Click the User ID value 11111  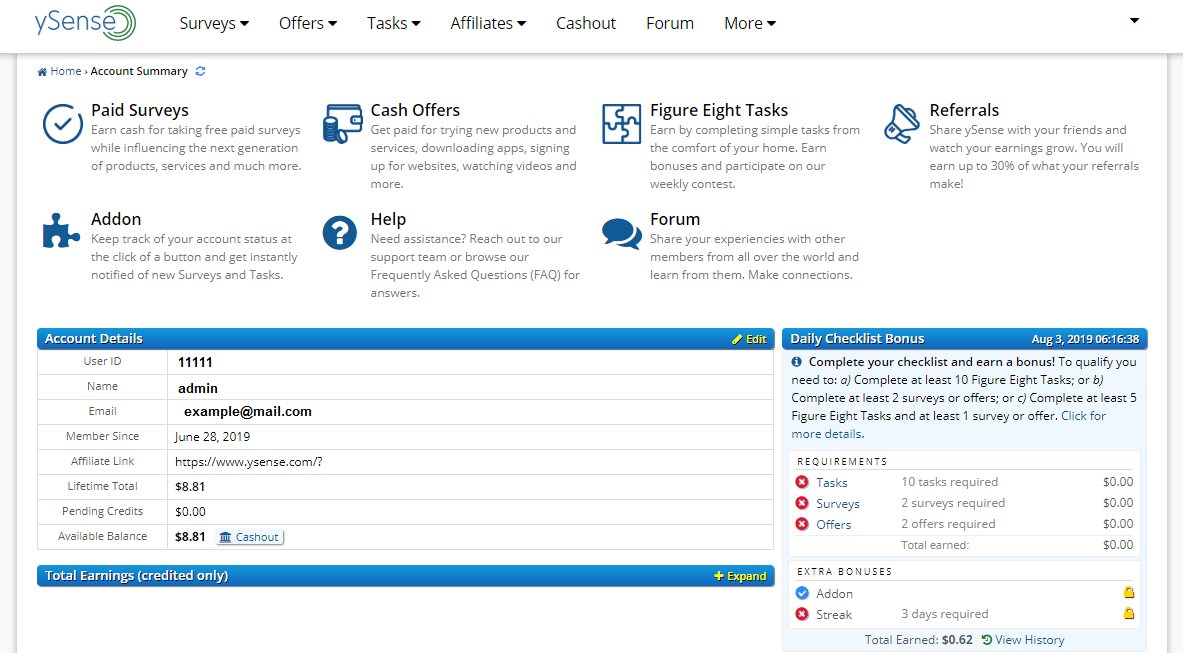195,363
